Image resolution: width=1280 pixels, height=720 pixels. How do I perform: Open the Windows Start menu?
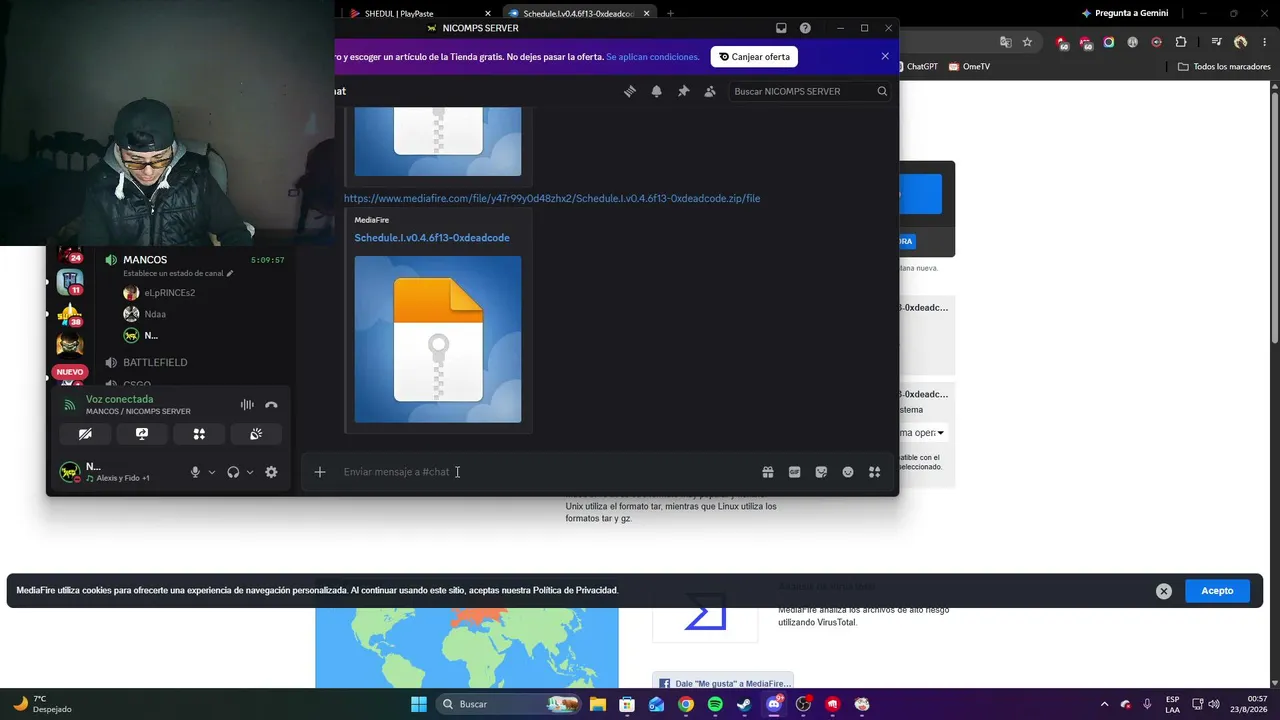[x=419, y=704]
